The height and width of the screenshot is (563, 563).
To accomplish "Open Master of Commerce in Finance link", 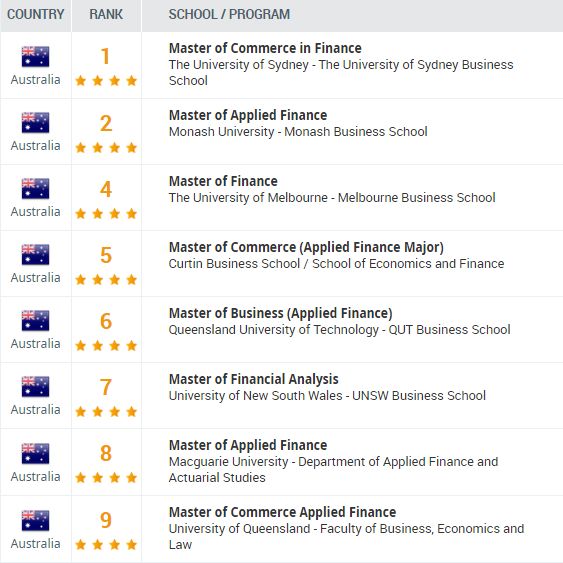I will (265, 48).
